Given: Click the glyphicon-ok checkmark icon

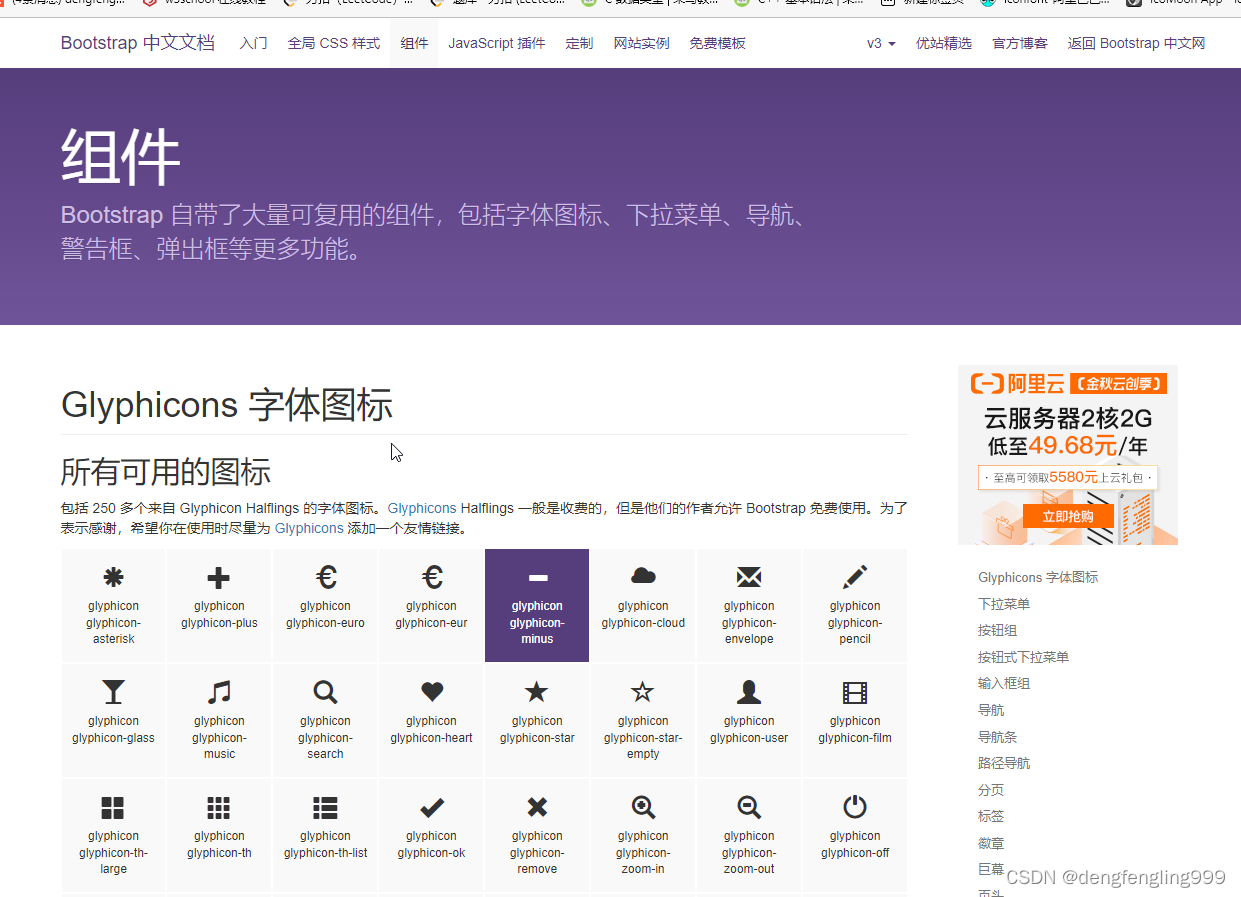Looking at the screenshot, I should coord(432,807).
